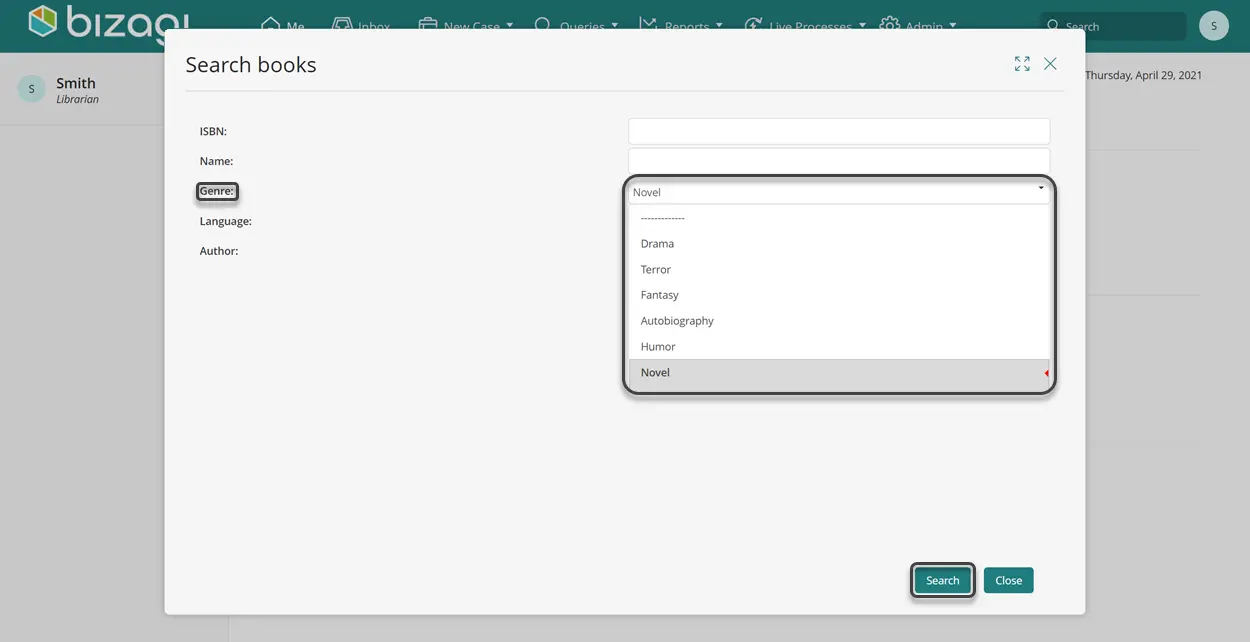Click the Smith user name
1250x642 pixels.
[76, 83]
